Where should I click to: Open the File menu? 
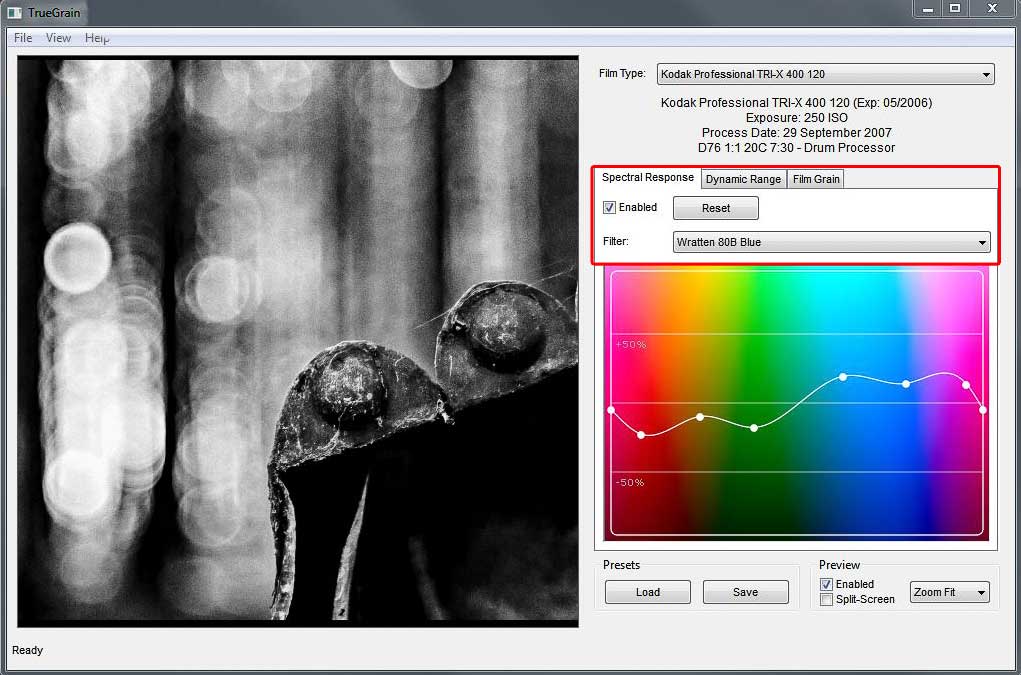pyautogui.click(x=23, y=38)
